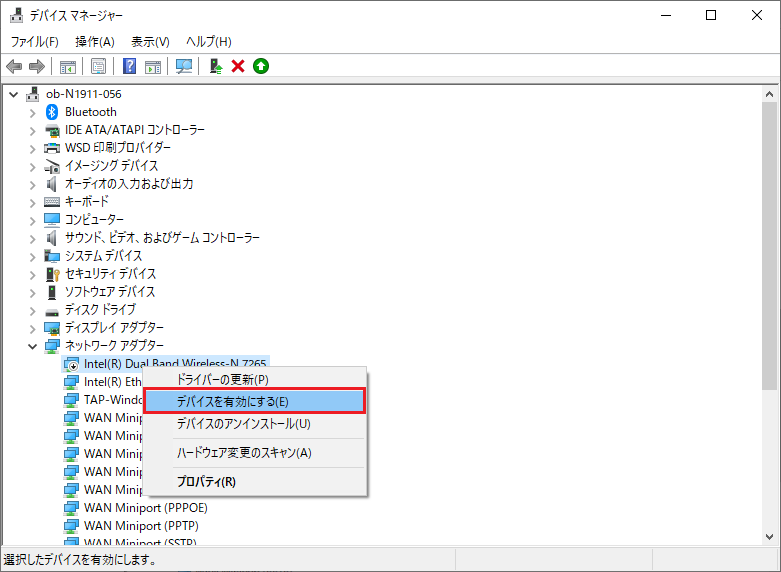Viewport: 781px width, 572px height.
Task: Select WAN Miniport (PPPOE) device
Action: point(145,508)
